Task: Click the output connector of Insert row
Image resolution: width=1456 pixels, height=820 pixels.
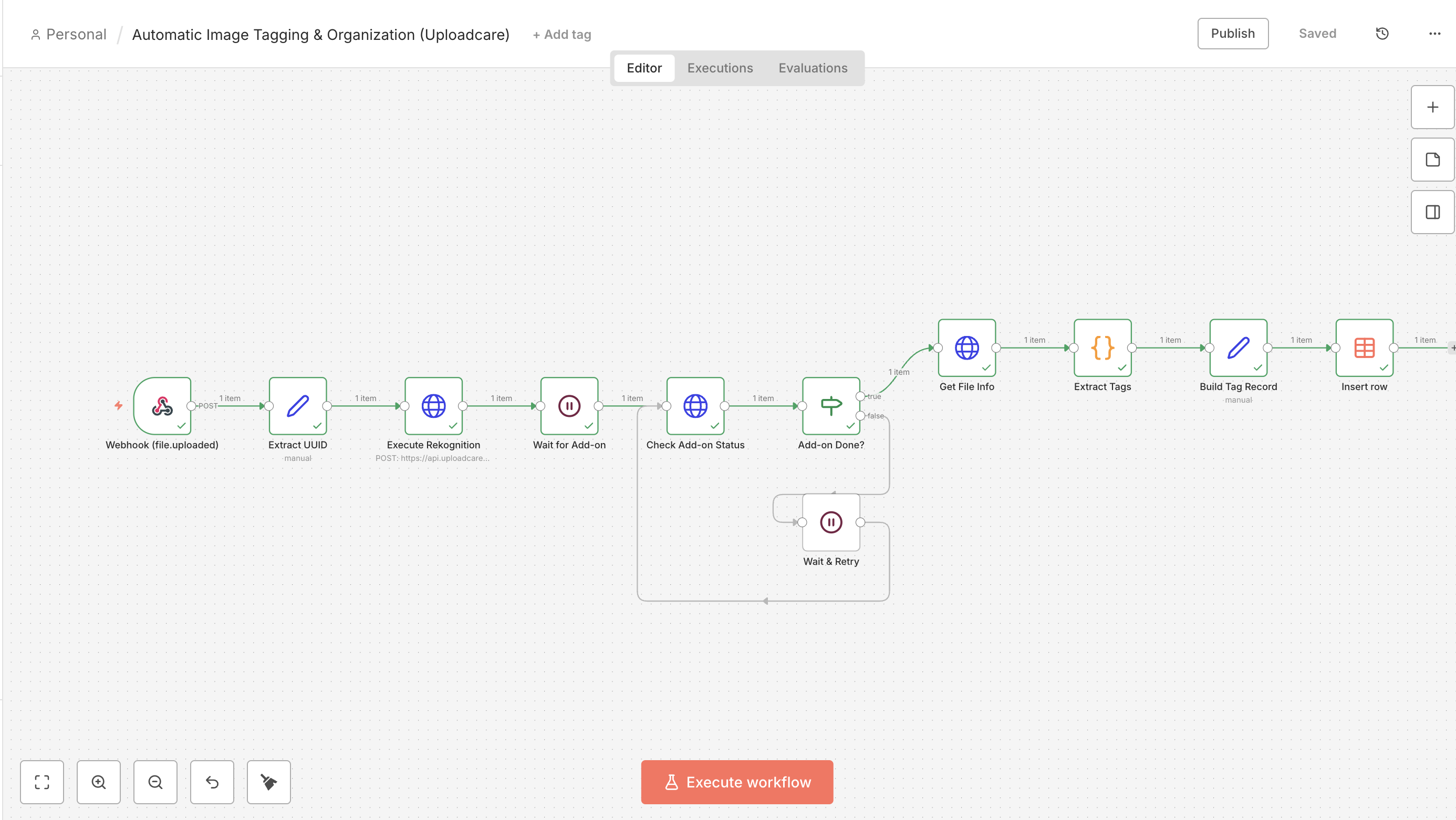Action: coord(1393,348)
